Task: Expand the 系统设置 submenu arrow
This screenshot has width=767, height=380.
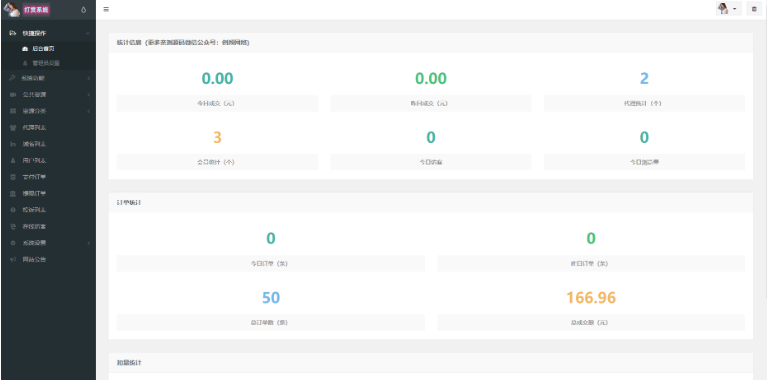Action: [x=89, y=243]
